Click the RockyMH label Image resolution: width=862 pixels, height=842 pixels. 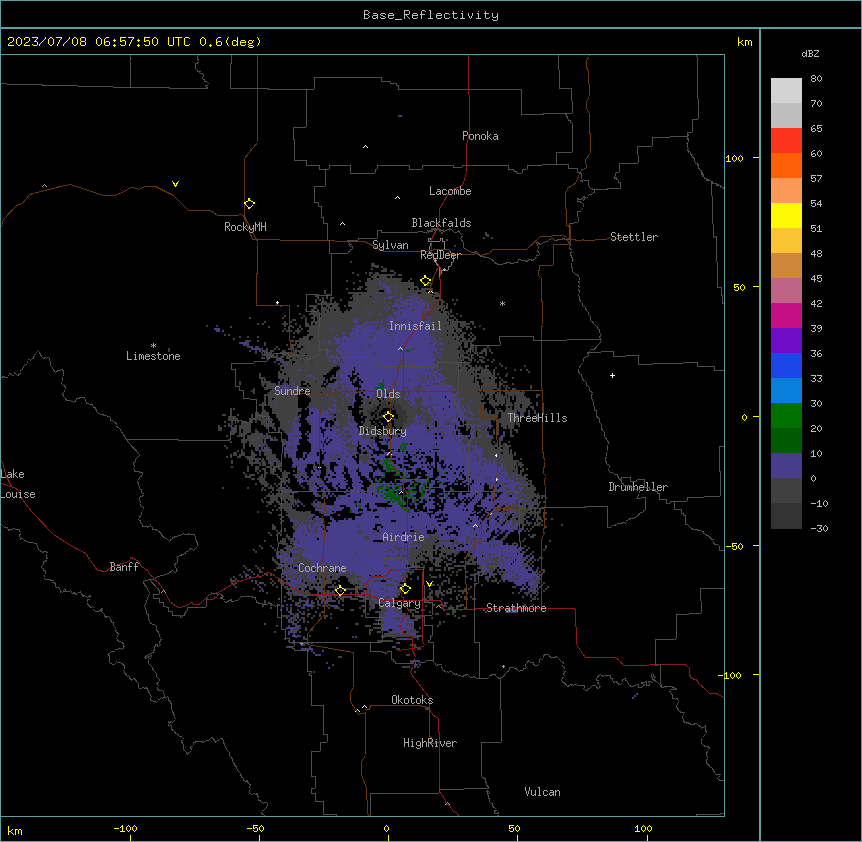point(245,227)
